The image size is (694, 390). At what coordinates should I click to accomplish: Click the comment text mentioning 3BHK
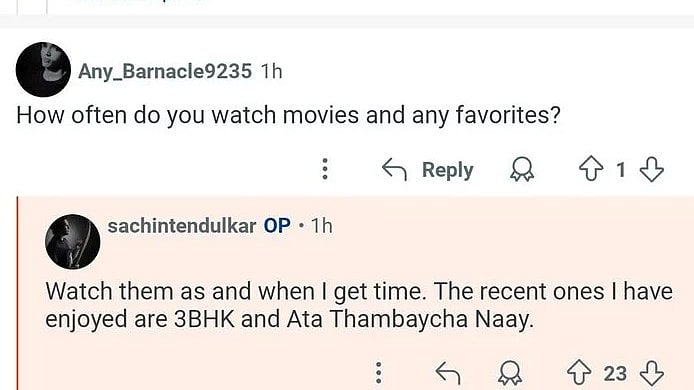(359, 305)
